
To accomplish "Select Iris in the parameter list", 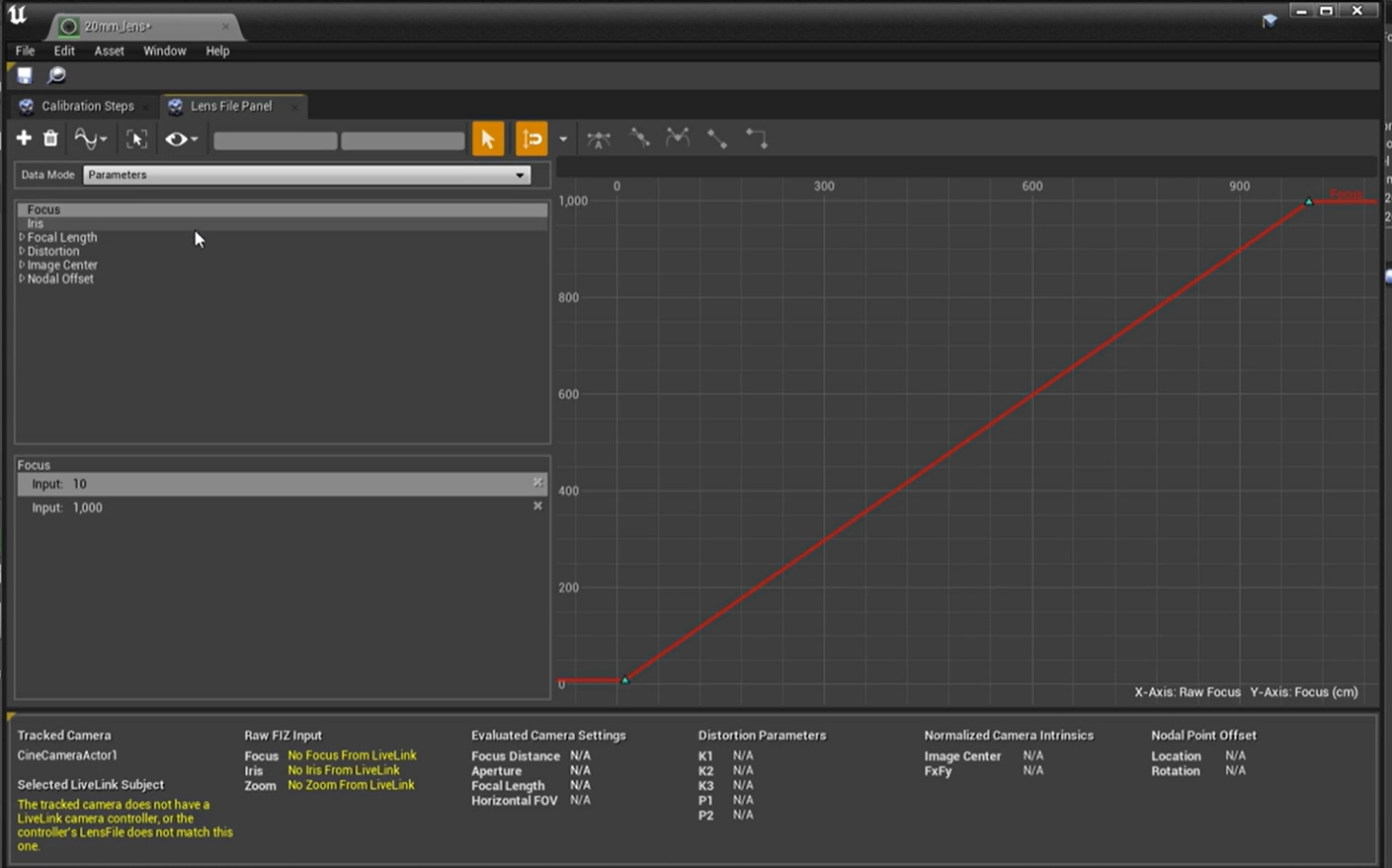I will point(36,223).
